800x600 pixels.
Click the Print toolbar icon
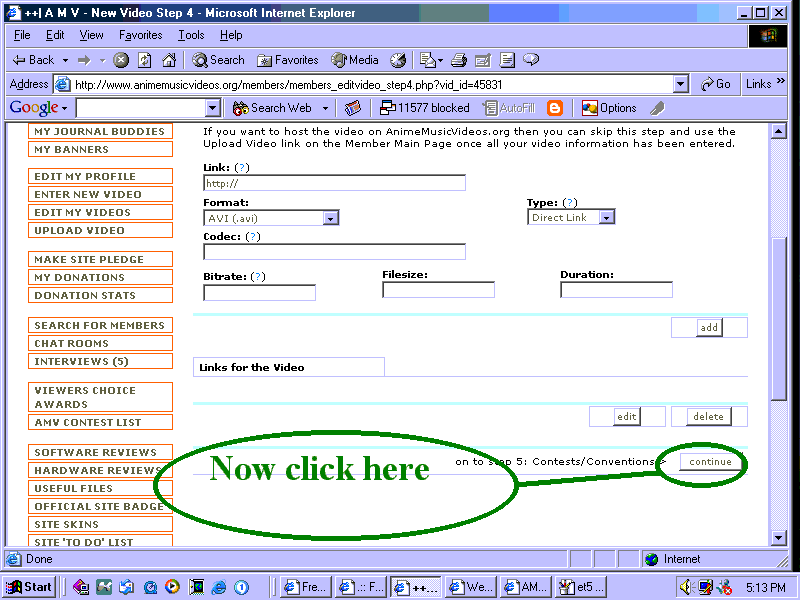[x=458, y=60]
